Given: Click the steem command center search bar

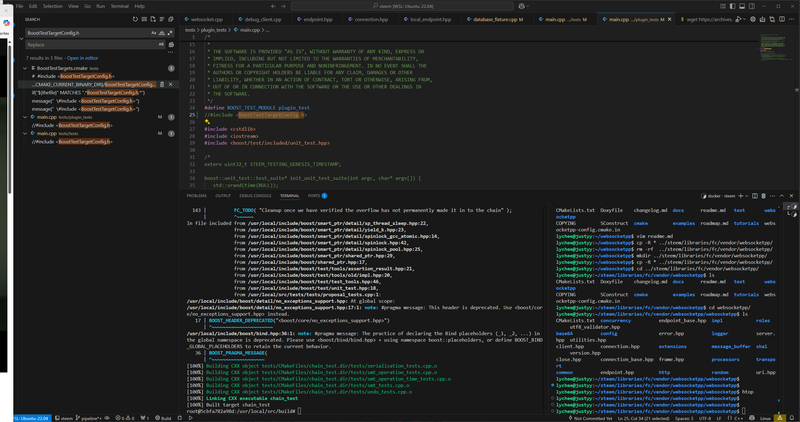Looking at the screenshot, I should pos(402,6).
